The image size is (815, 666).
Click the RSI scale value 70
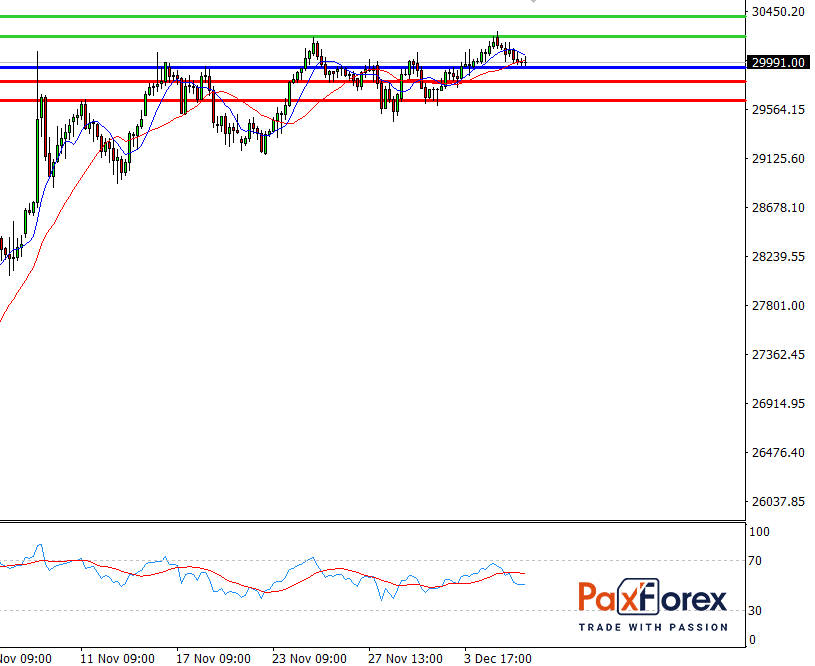(755, 561)
